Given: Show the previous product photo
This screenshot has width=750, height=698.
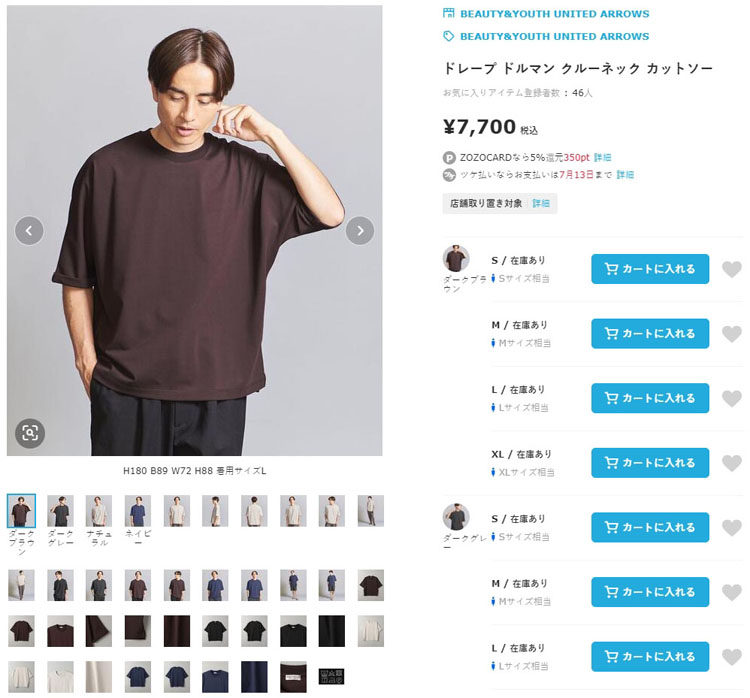Looking at the screenshot, I should coord(29,231).
